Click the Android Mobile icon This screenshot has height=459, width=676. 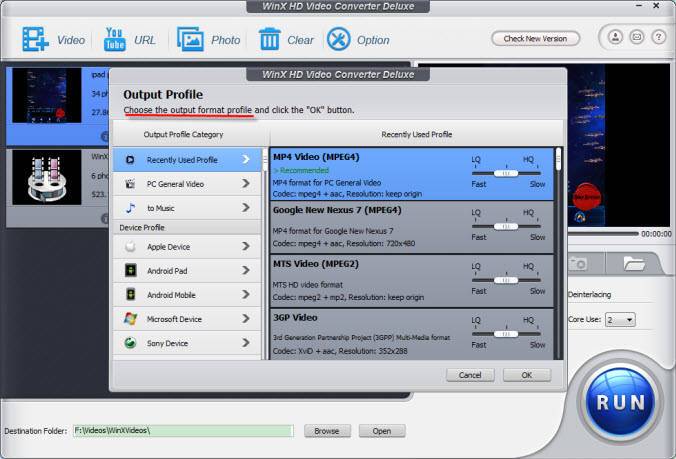coord(131,295)
